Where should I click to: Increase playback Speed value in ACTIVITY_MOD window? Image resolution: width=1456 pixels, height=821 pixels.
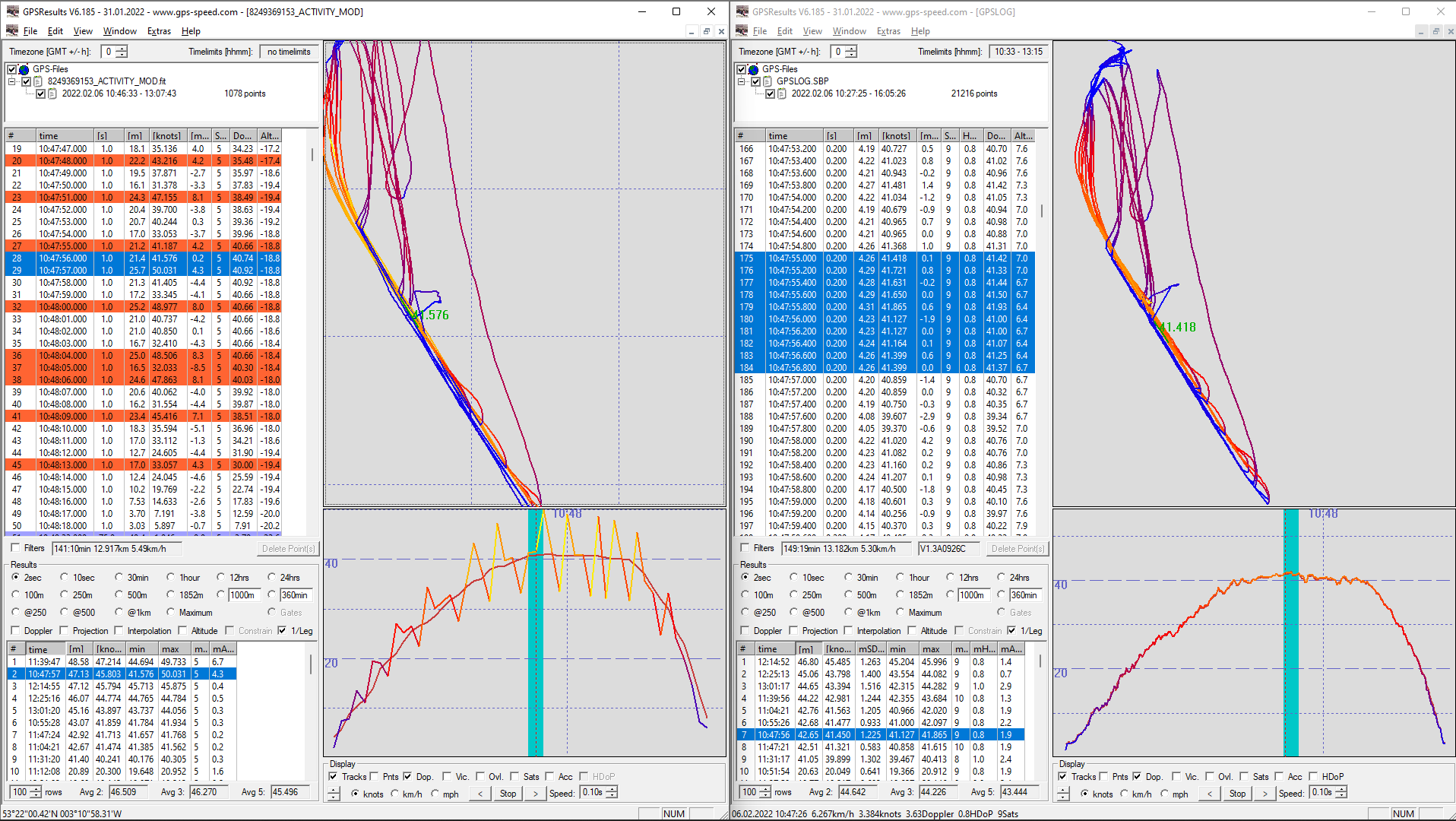(612, 790)
